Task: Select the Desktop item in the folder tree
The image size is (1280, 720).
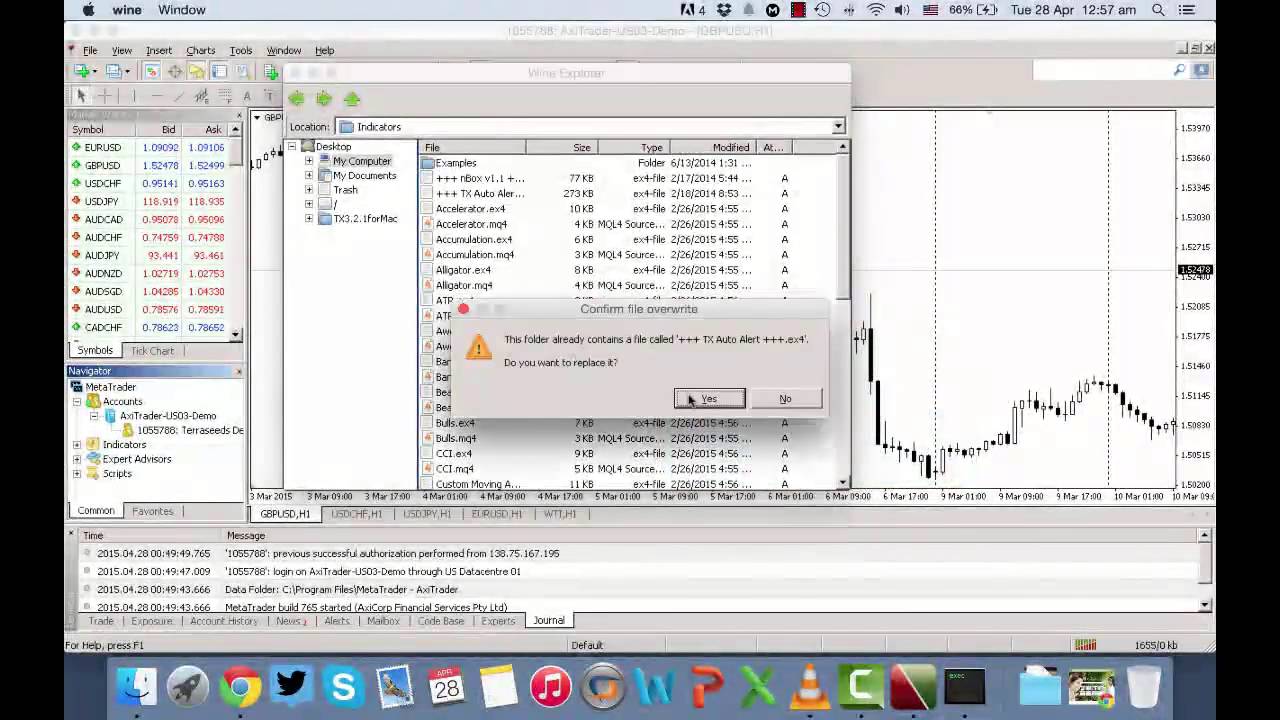Action: (x=333, y=147)
